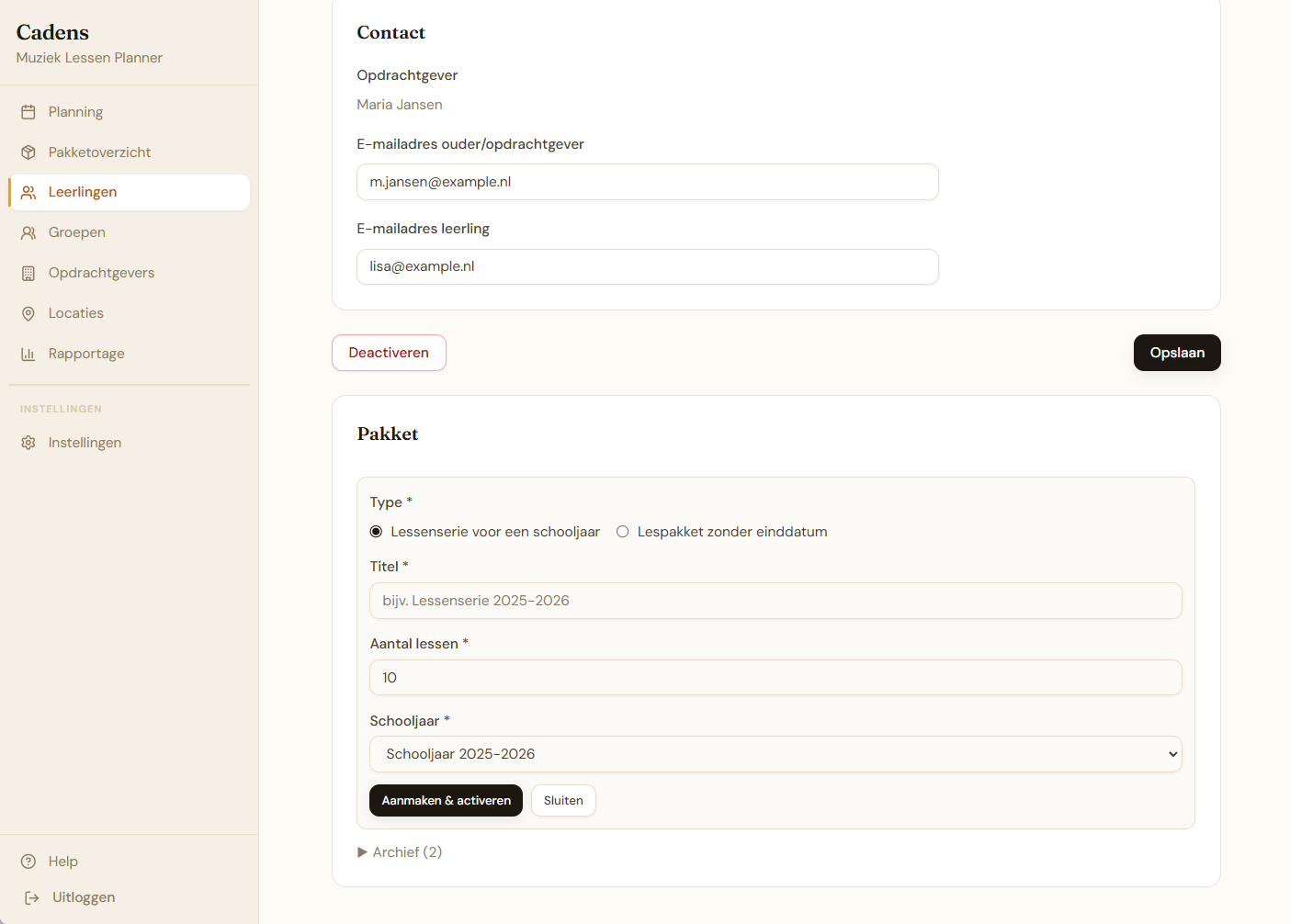Choose 'Lespakket zonder einddatum' radio button

(623, 532)
